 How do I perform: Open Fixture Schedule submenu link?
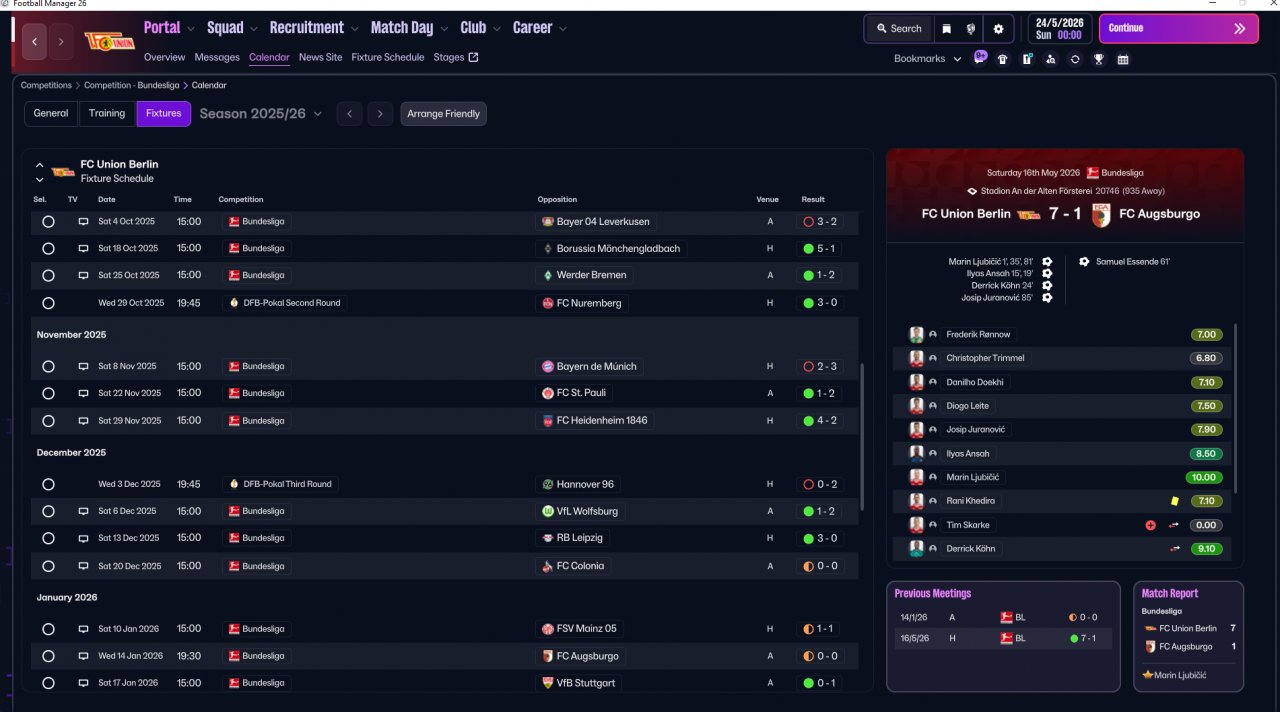(x=388, y=57)
